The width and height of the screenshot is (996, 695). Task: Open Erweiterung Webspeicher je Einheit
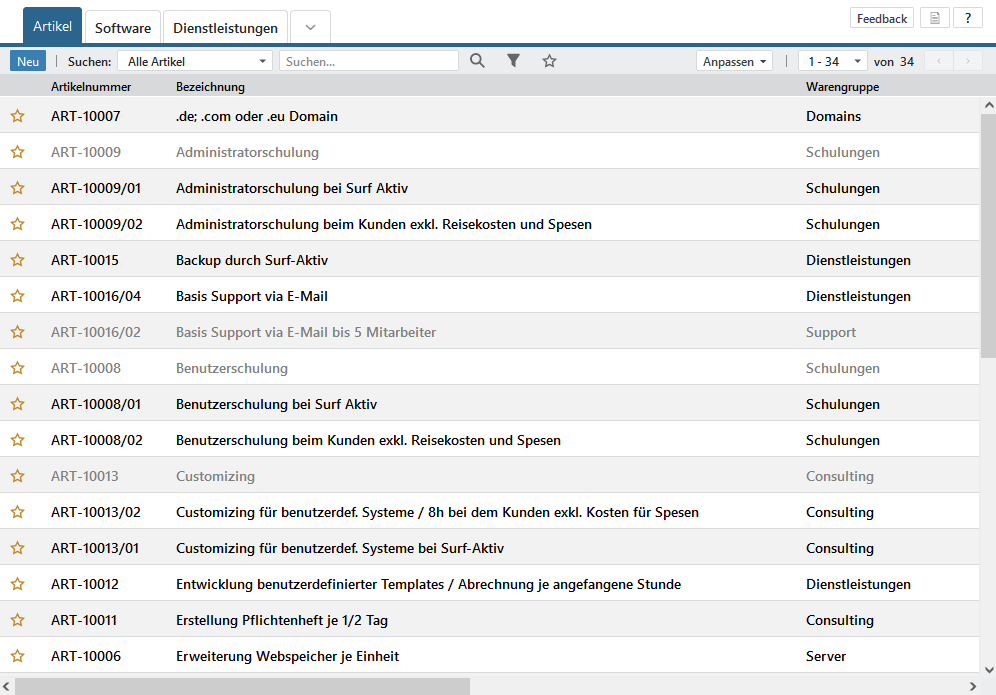click(287, 656)
